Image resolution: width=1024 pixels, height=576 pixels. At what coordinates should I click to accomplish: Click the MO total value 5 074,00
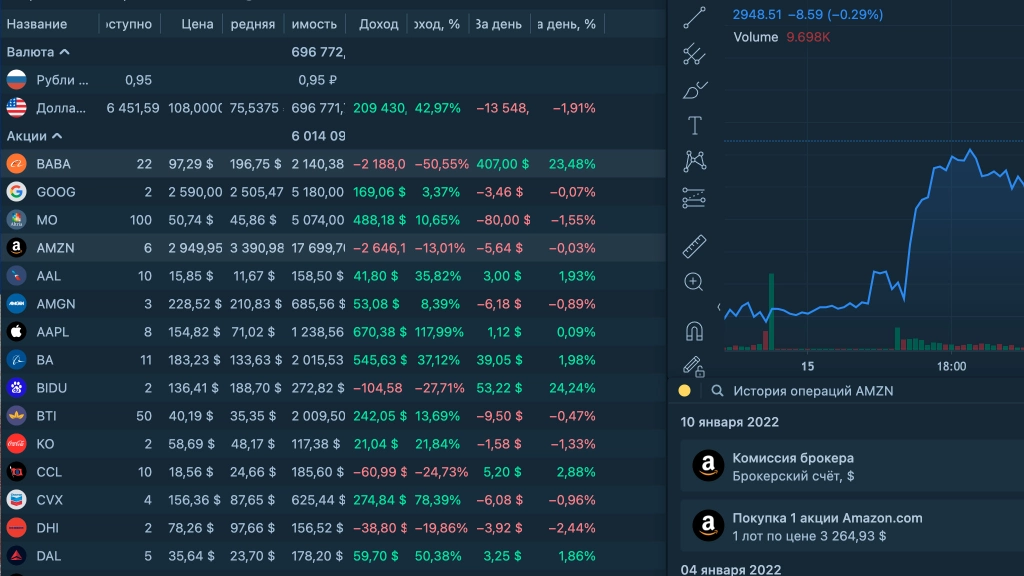point(317,220)
